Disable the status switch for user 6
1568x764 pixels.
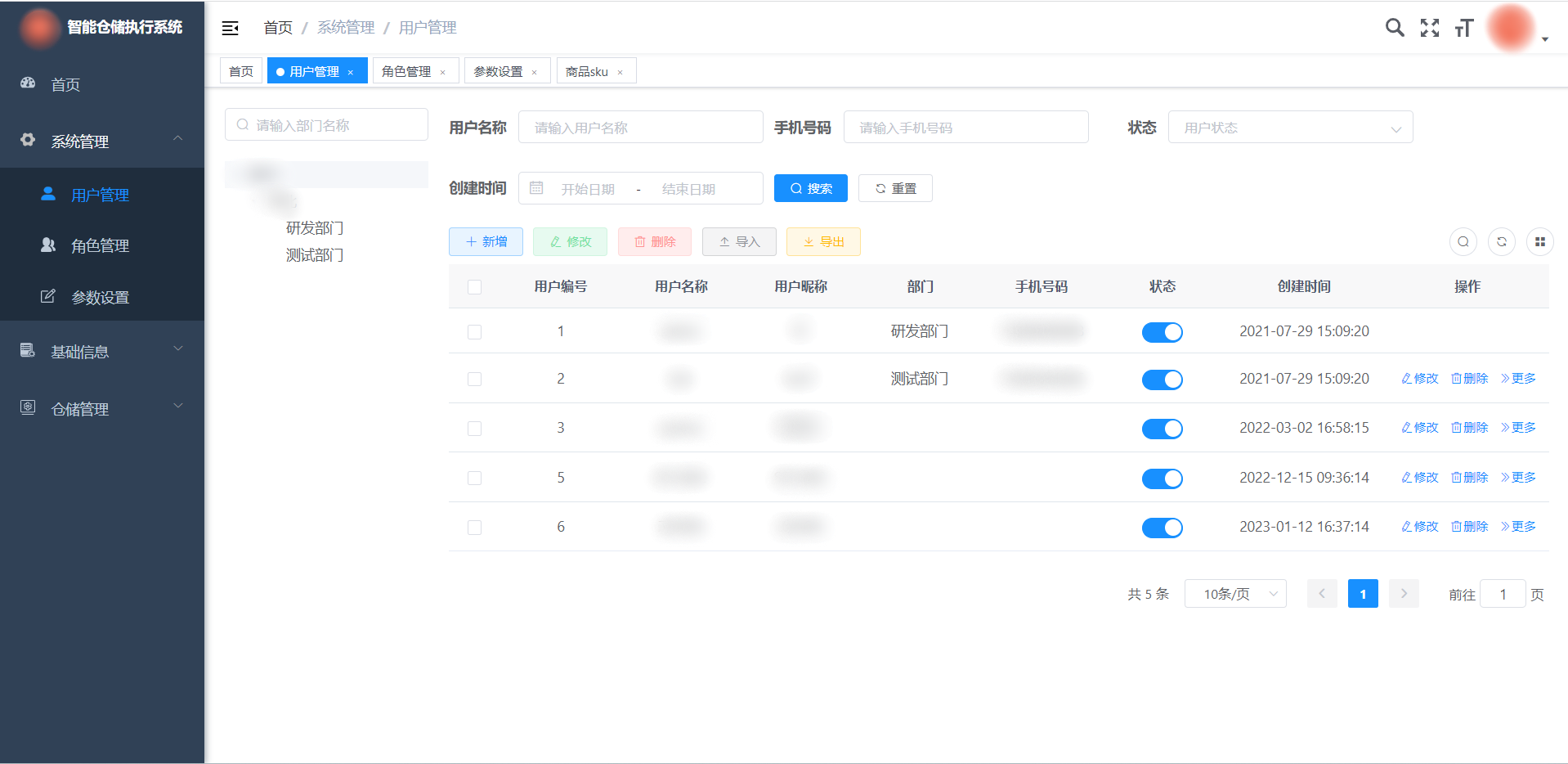click(1162, 528)
